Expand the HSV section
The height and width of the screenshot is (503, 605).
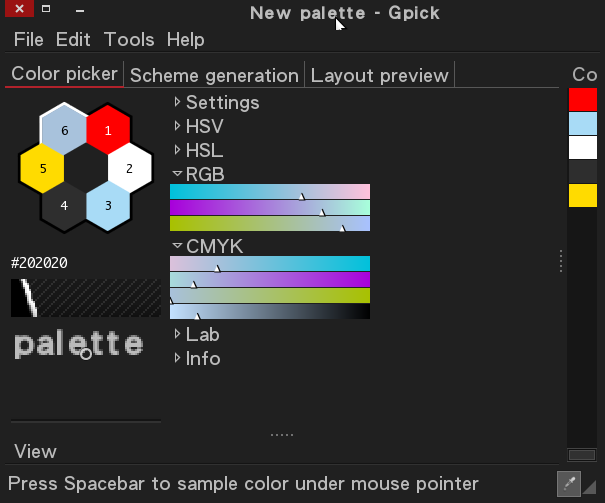(198, 126)
